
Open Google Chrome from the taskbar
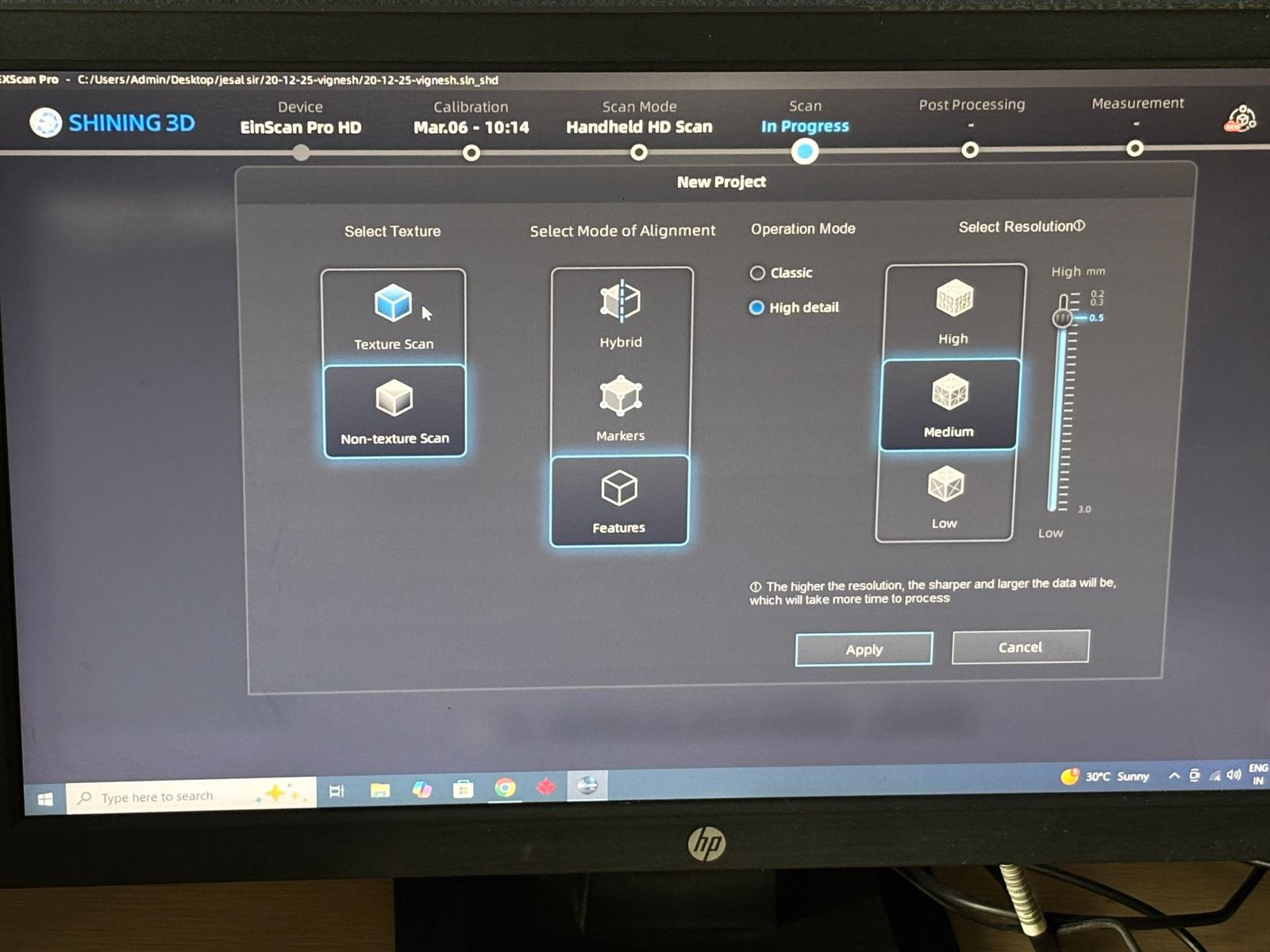(x=505, y=788)
